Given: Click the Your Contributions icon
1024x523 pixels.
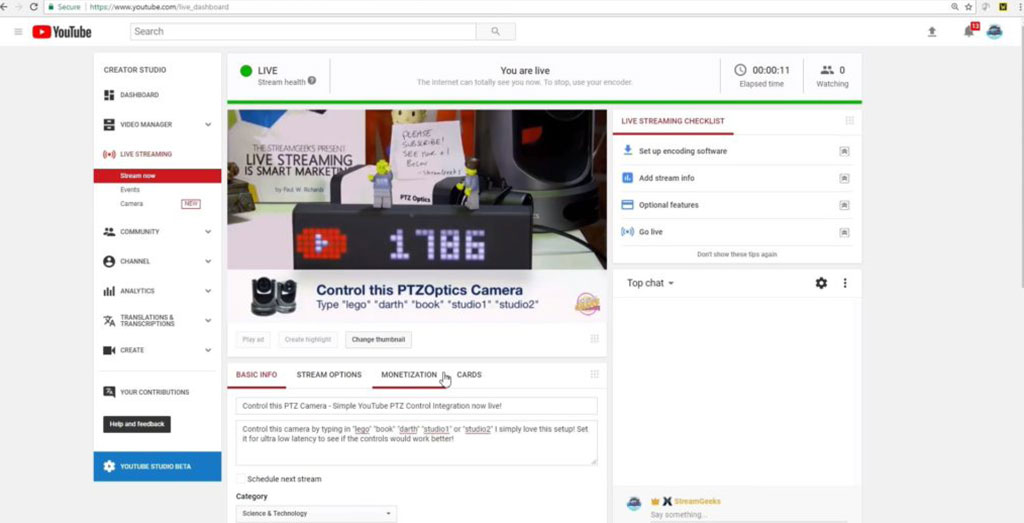Looking at the screenshot, I should (x=109, y=392).
